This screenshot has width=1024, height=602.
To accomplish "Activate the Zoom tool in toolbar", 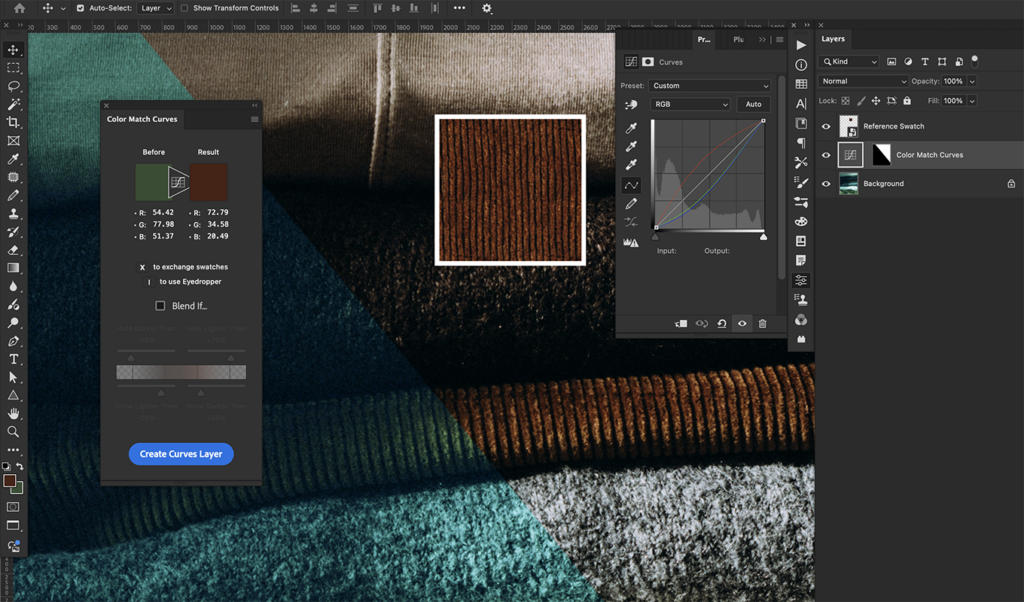I will pyautogui.click(x=14, y=432).
